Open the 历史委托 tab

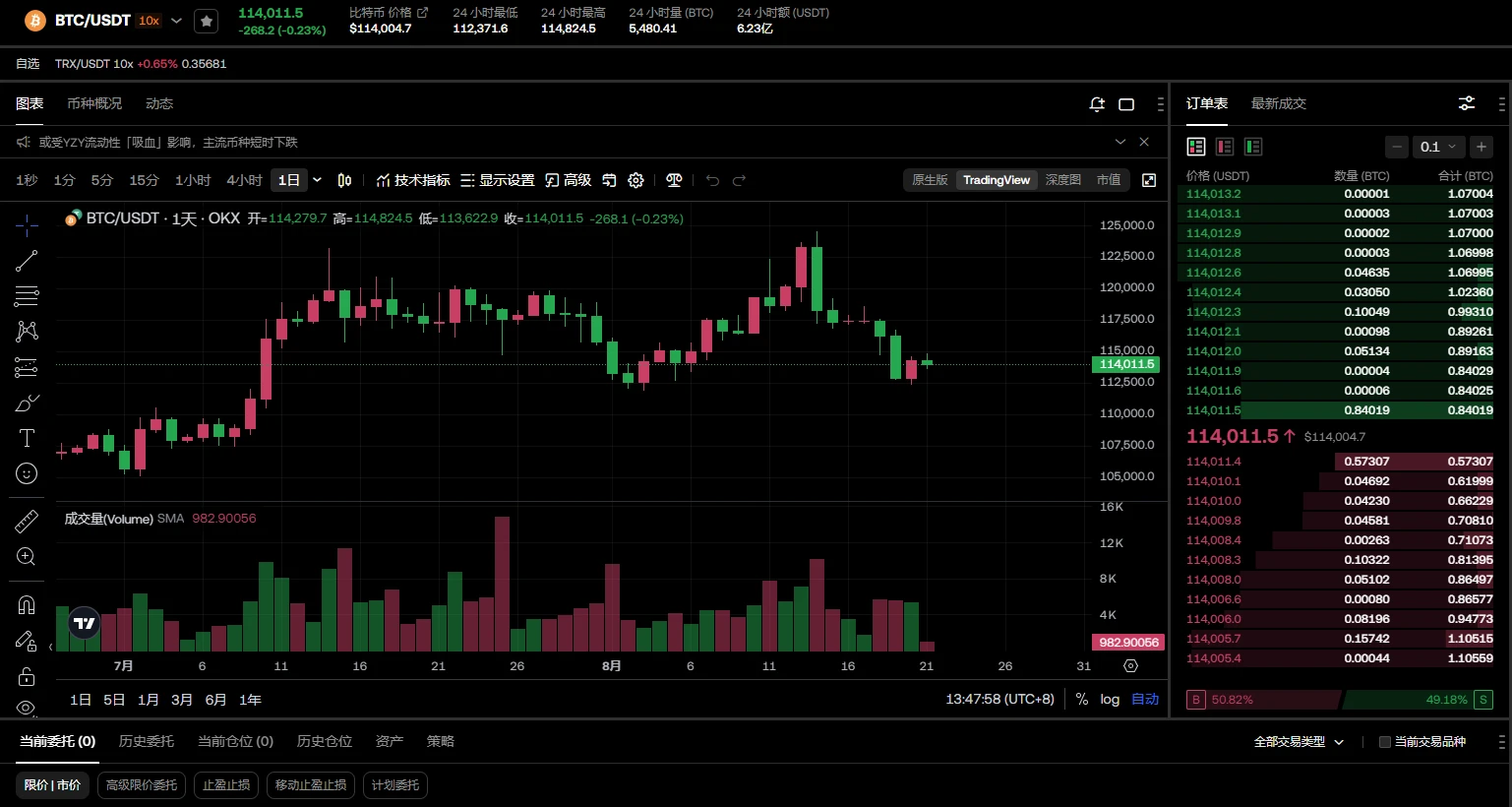147,741
